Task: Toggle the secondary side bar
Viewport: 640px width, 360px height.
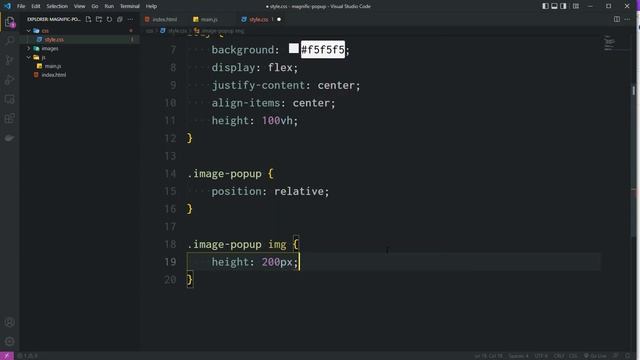Action: click(563, 6)
